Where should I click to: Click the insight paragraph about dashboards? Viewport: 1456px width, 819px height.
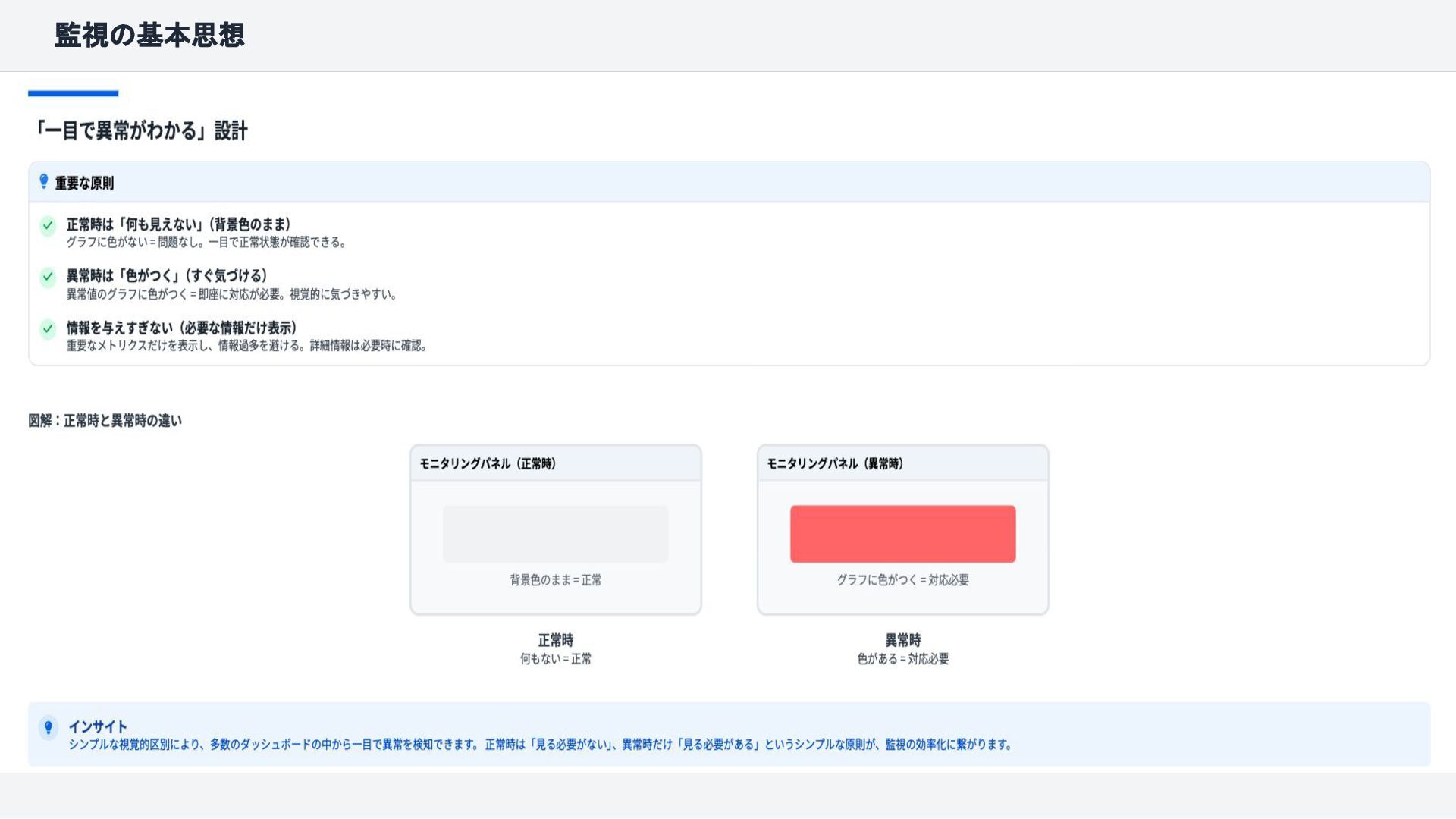540,745
